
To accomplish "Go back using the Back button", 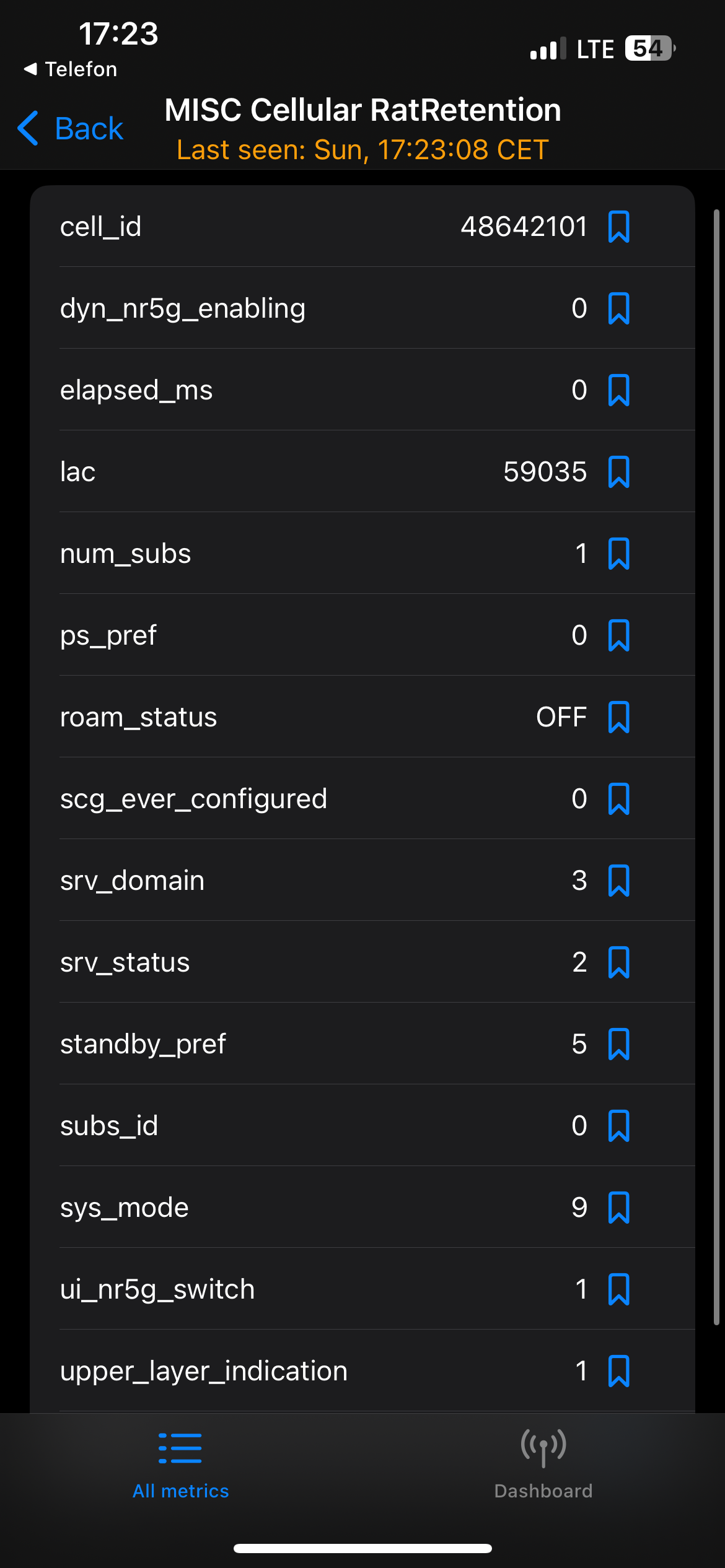I will pyautogui.click(x=71, y=128).
